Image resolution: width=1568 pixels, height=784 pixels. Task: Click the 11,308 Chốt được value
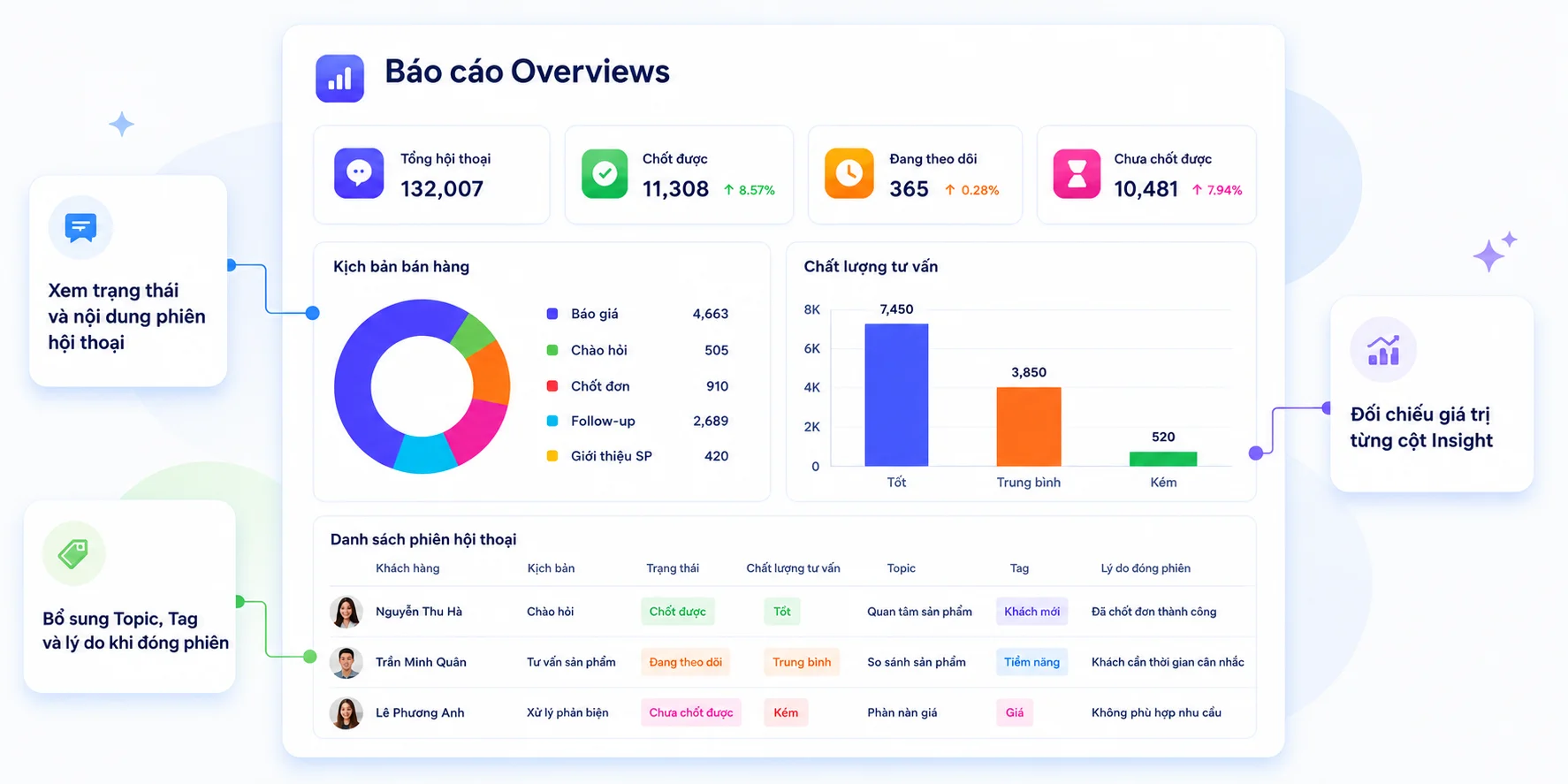(675, 189)
